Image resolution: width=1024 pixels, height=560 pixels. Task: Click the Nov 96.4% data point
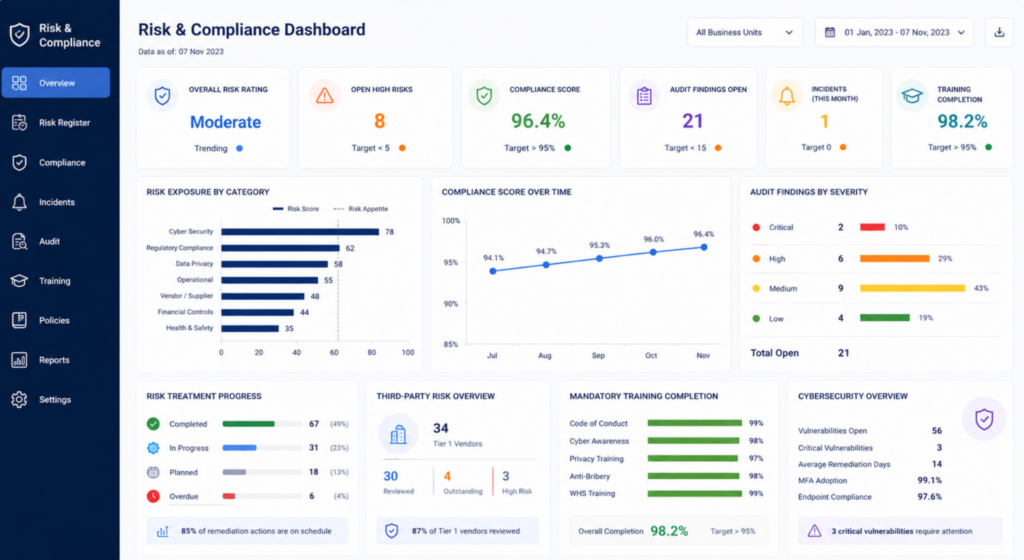(704, 247)
